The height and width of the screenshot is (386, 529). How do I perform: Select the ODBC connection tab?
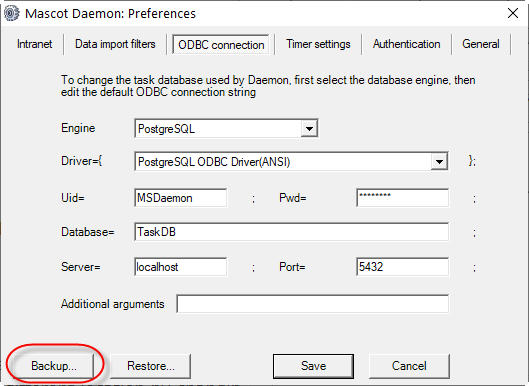click(221, 45)
